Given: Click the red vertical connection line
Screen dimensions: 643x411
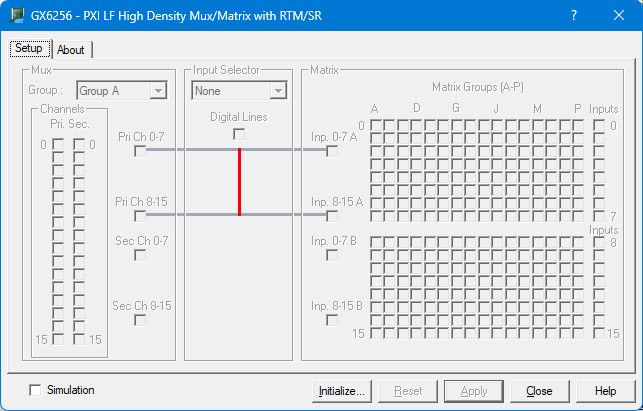Looking at the screenshot, I should [239, 182].
